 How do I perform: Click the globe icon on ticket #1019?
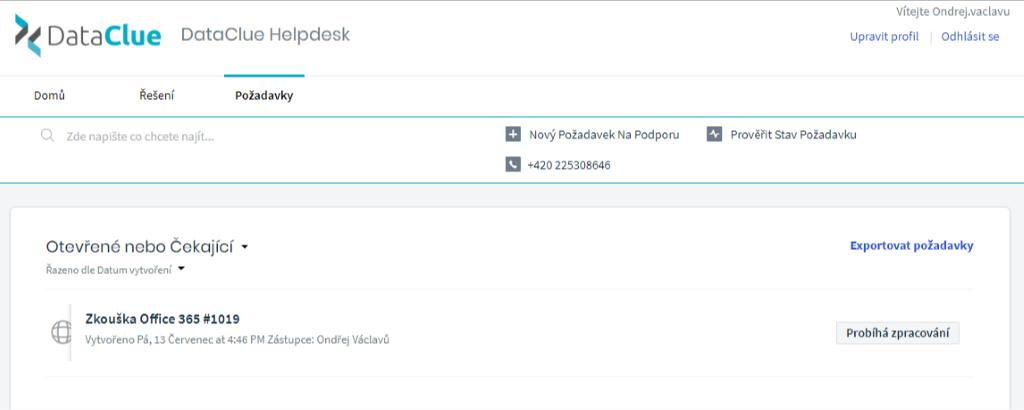point(61,332)
